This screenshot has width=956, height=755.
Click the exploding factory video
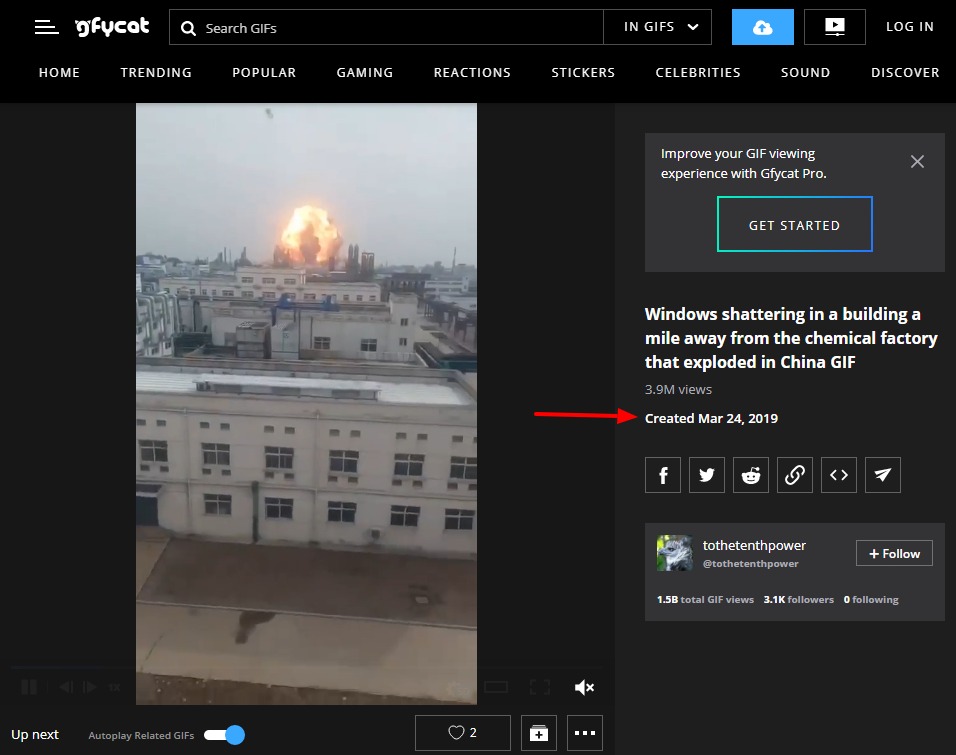tap(306, 404)
